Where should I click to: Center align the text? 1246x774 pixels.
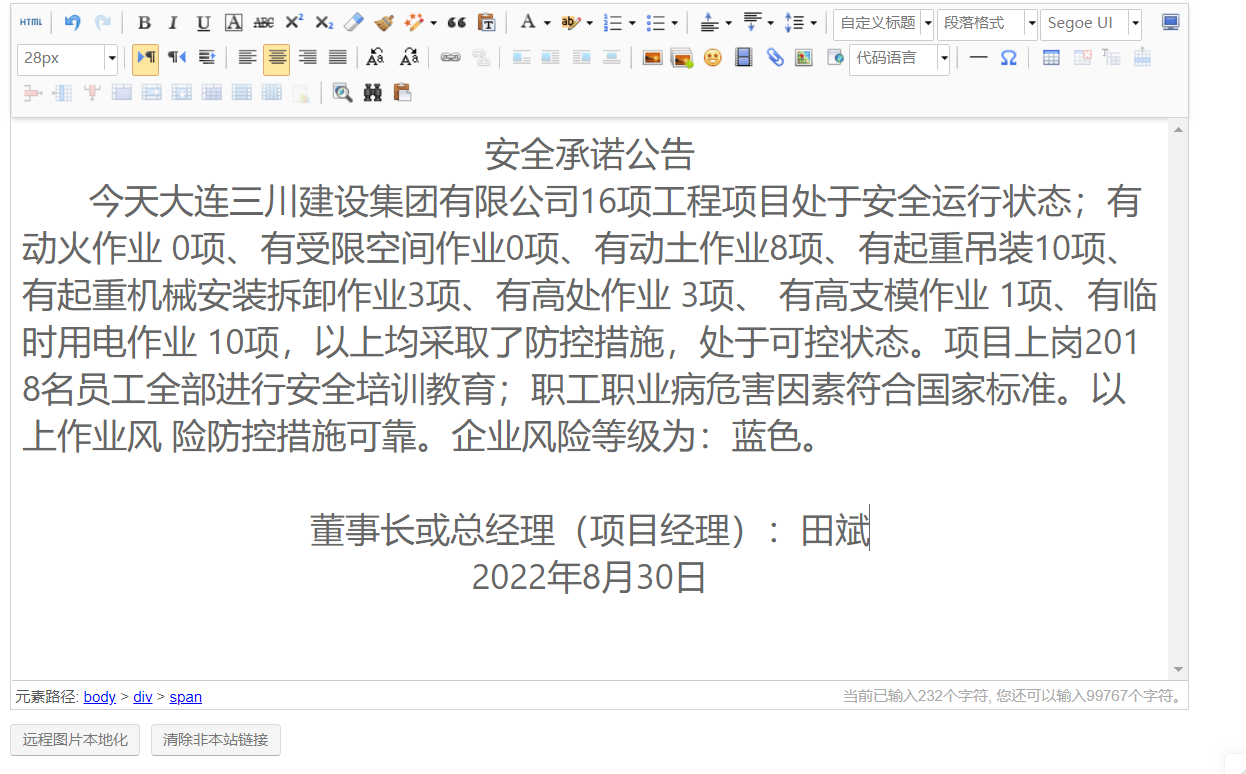(x=277, y=58)
